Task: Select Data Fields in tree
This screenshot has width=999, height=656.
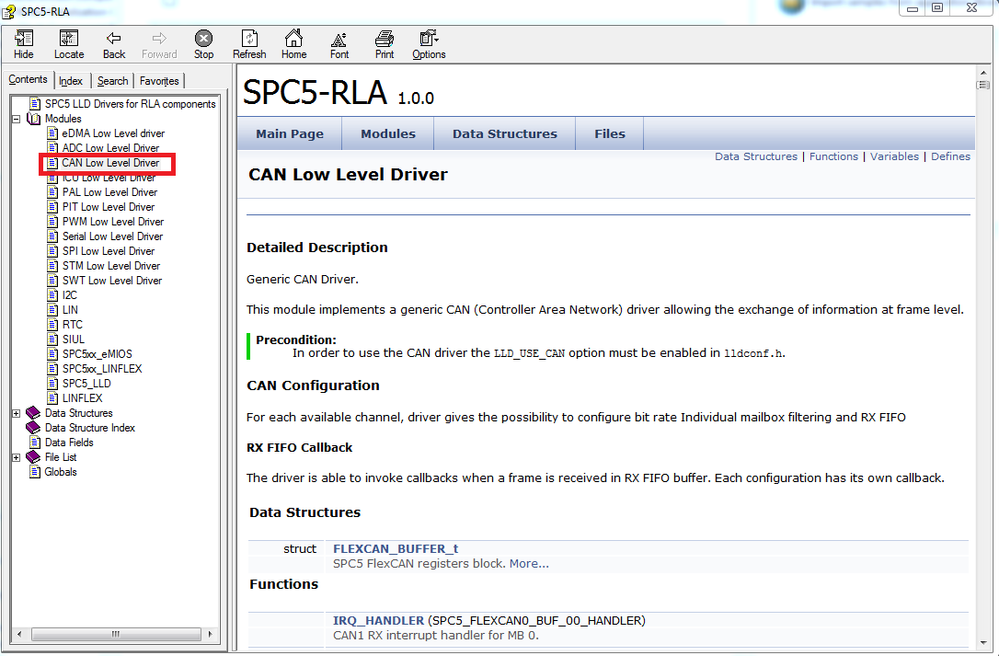Action: (x=69, y=442)
